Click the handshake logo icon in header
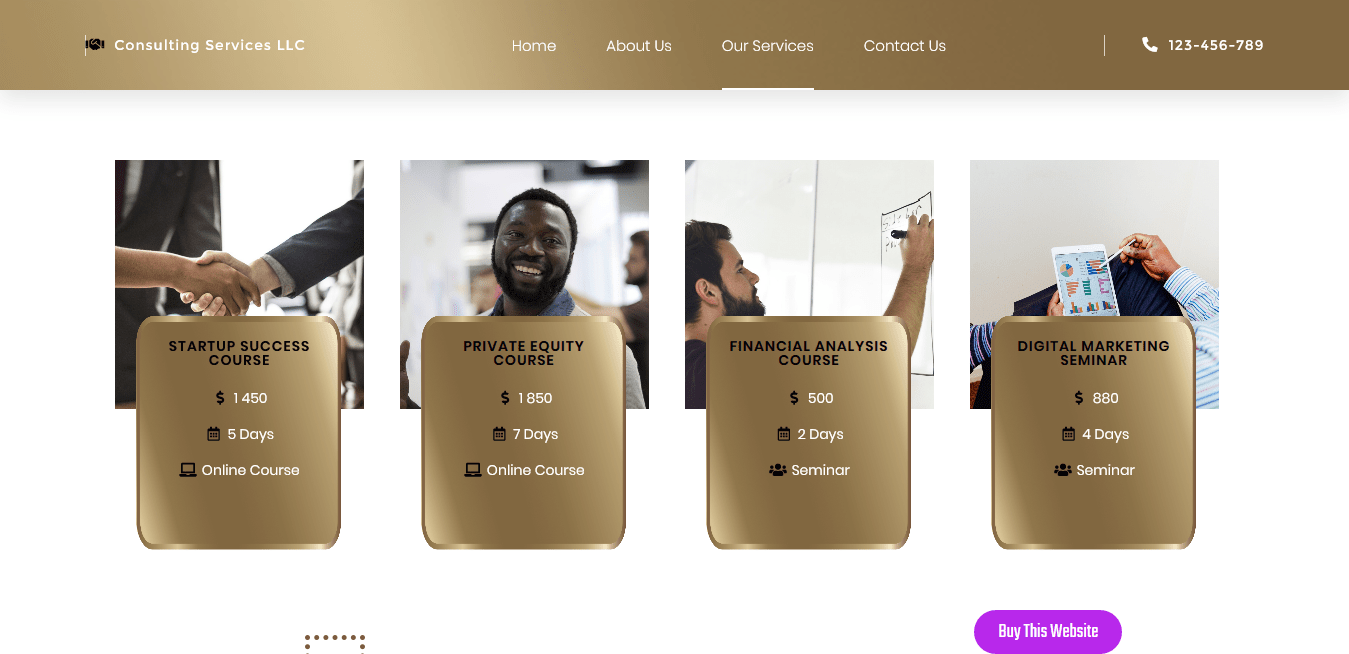Viewport: 1349px width, 654px height. (95, 45)
